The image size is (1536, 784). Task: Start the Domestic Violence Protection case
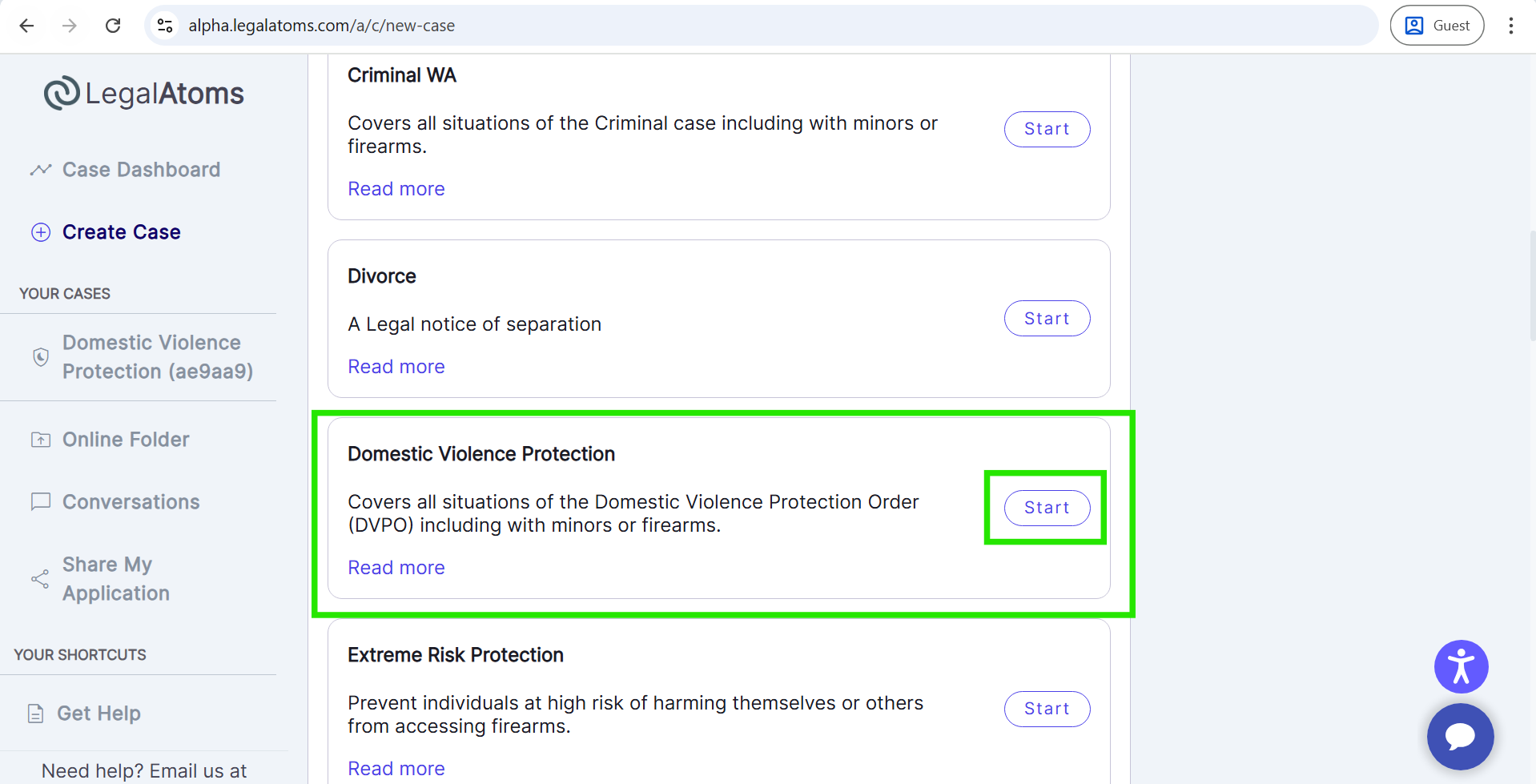point(1047,508)
